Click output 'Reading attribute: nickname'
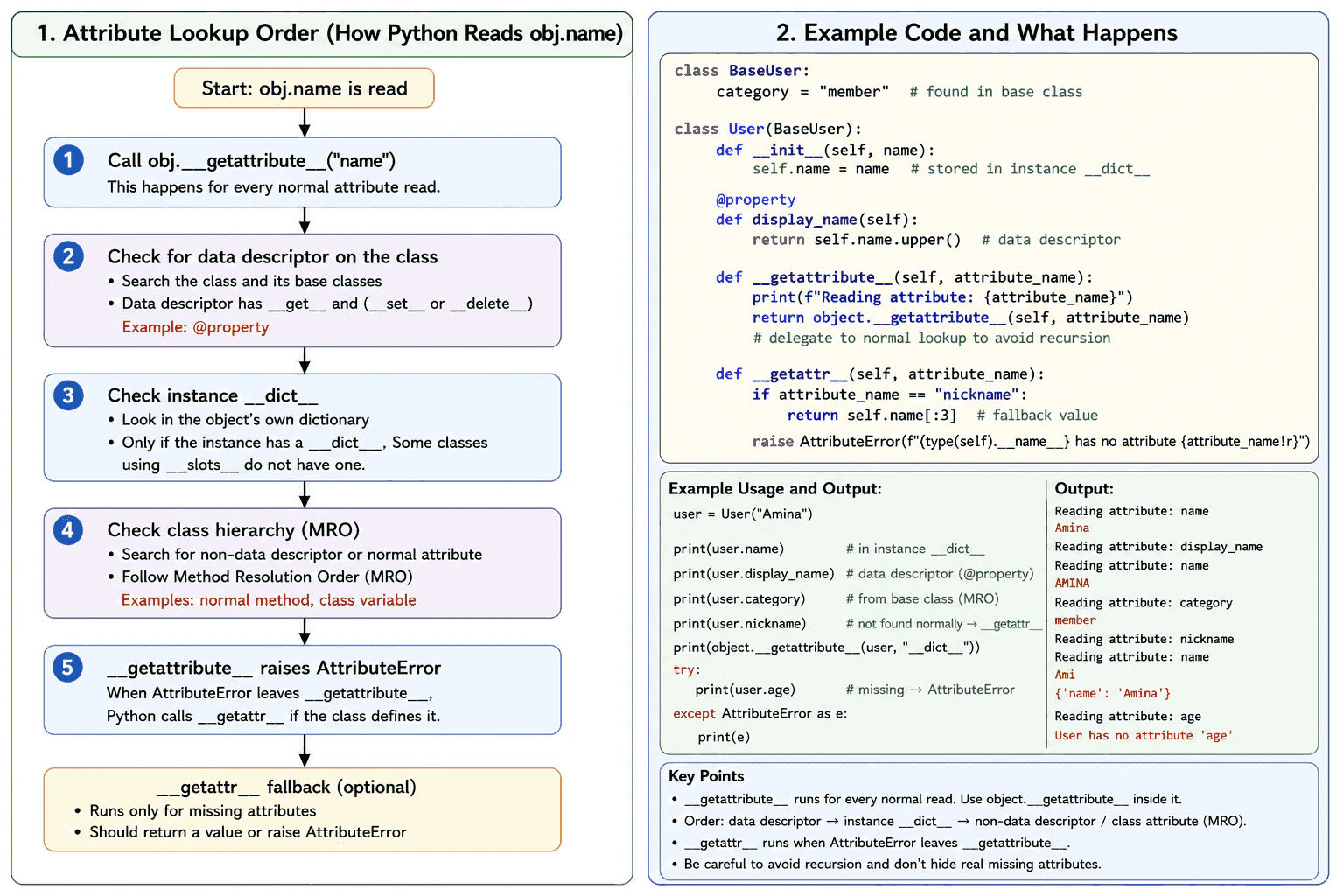 point(1144,640)
